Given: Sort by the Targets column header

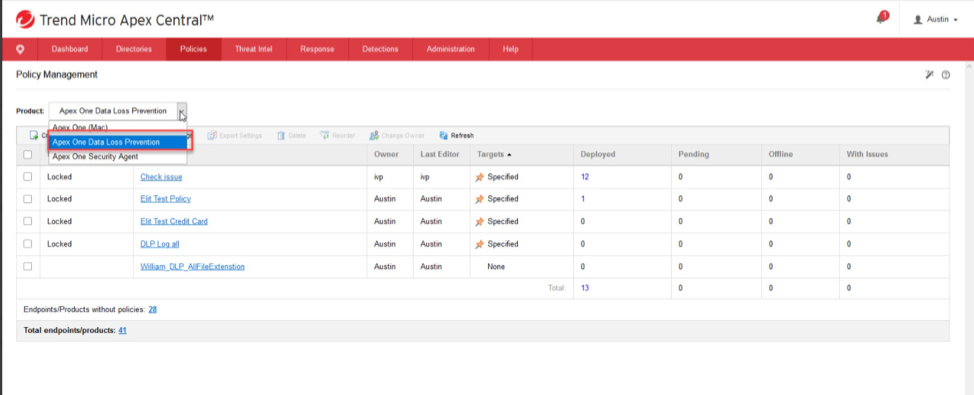Looking at the screenshot, I should (494, 155).
